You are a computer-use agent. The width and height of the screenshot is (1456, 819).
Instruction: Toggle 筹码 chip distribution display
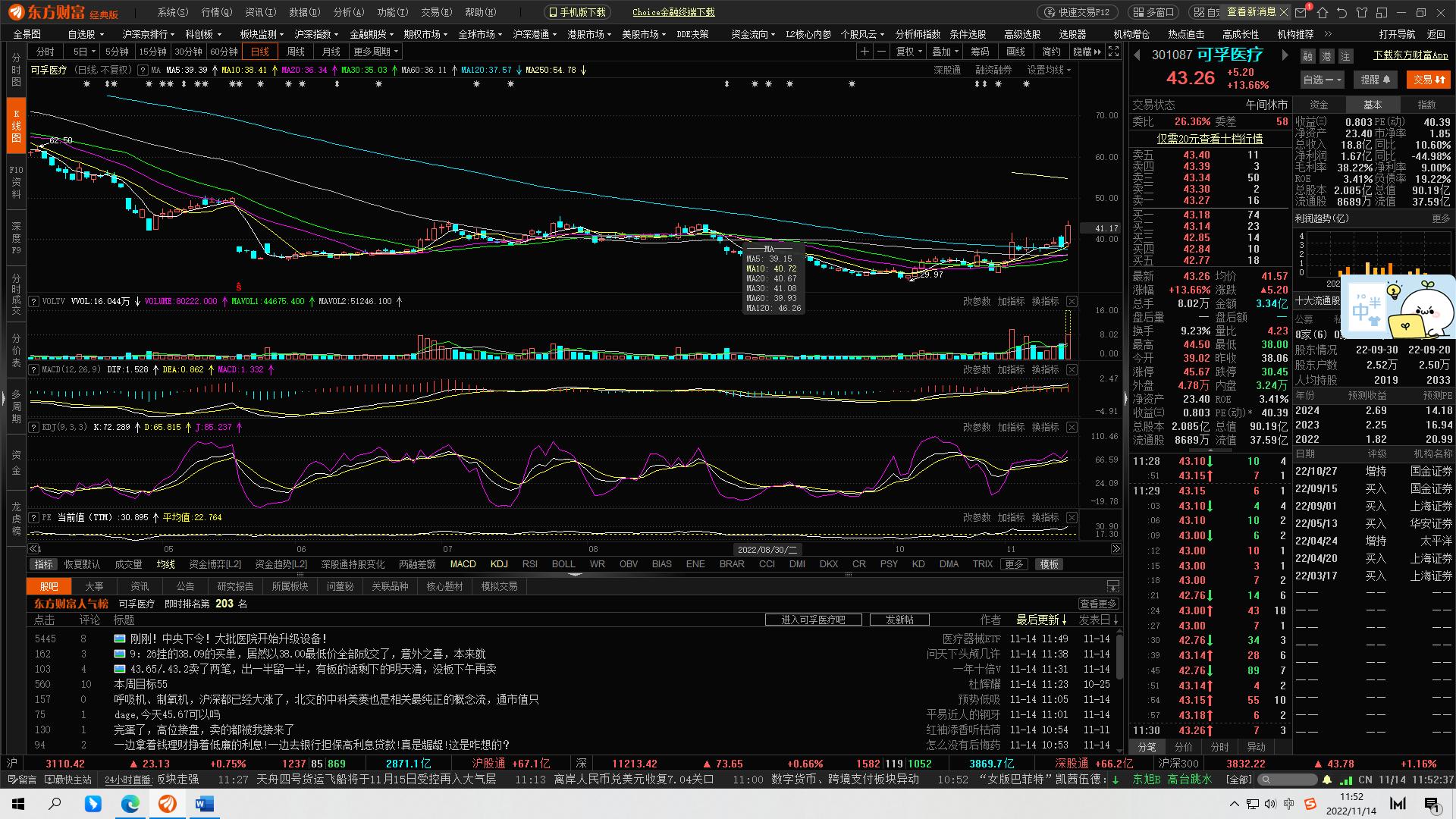click(x=980, y=52)
